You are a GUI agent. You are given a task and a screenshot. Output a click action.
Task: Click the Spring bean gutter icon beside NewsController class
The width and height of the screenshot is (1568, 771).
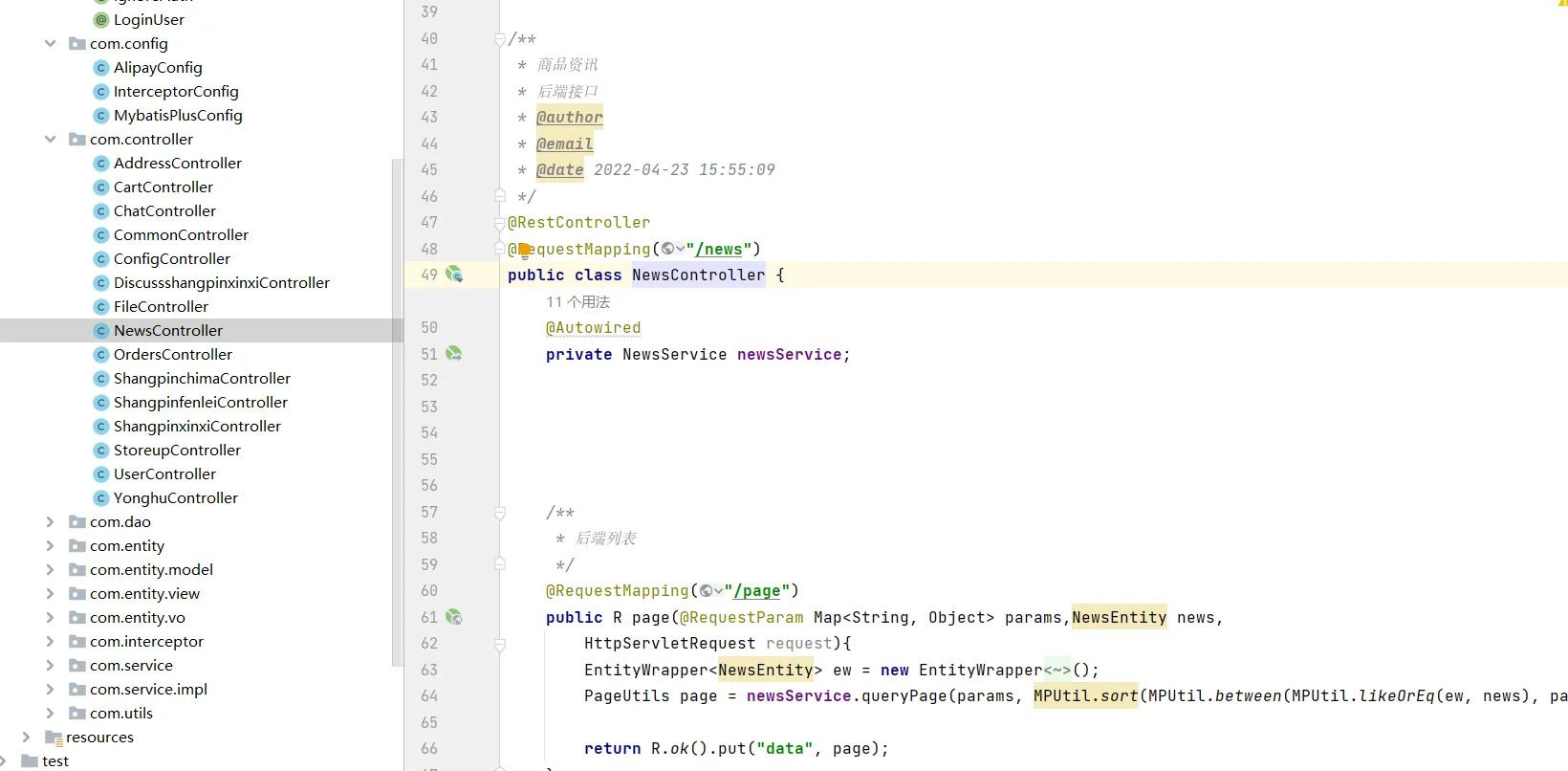[x=454, y=275]
